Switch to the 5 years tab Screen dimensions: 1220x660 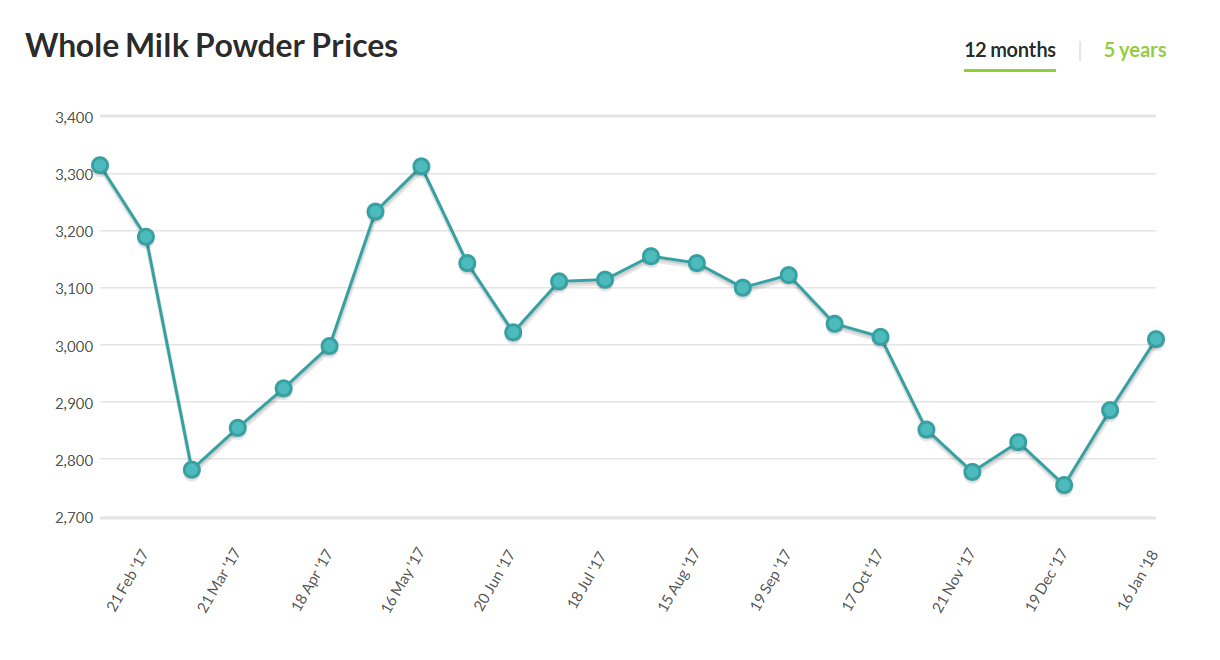pos(1135,50)
